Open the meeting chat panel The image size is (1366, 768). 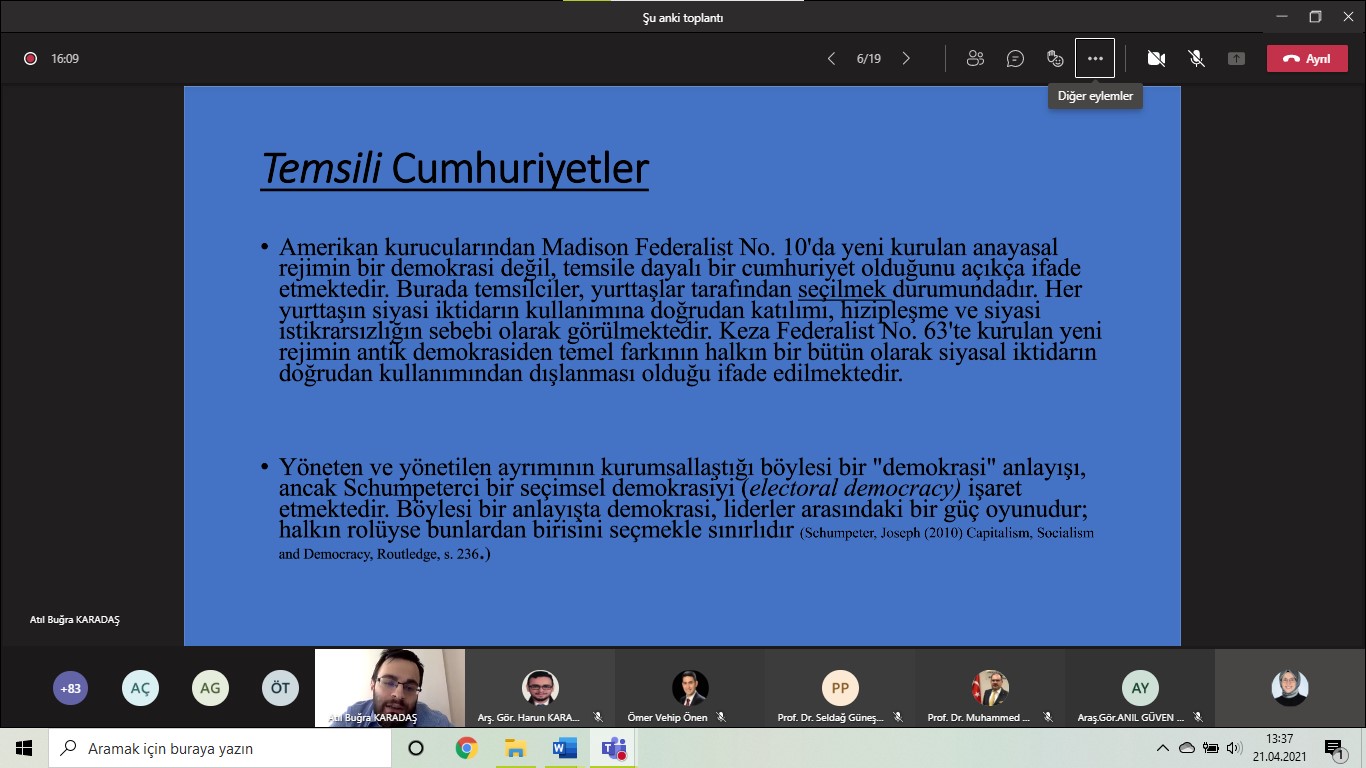(1015, 59)
